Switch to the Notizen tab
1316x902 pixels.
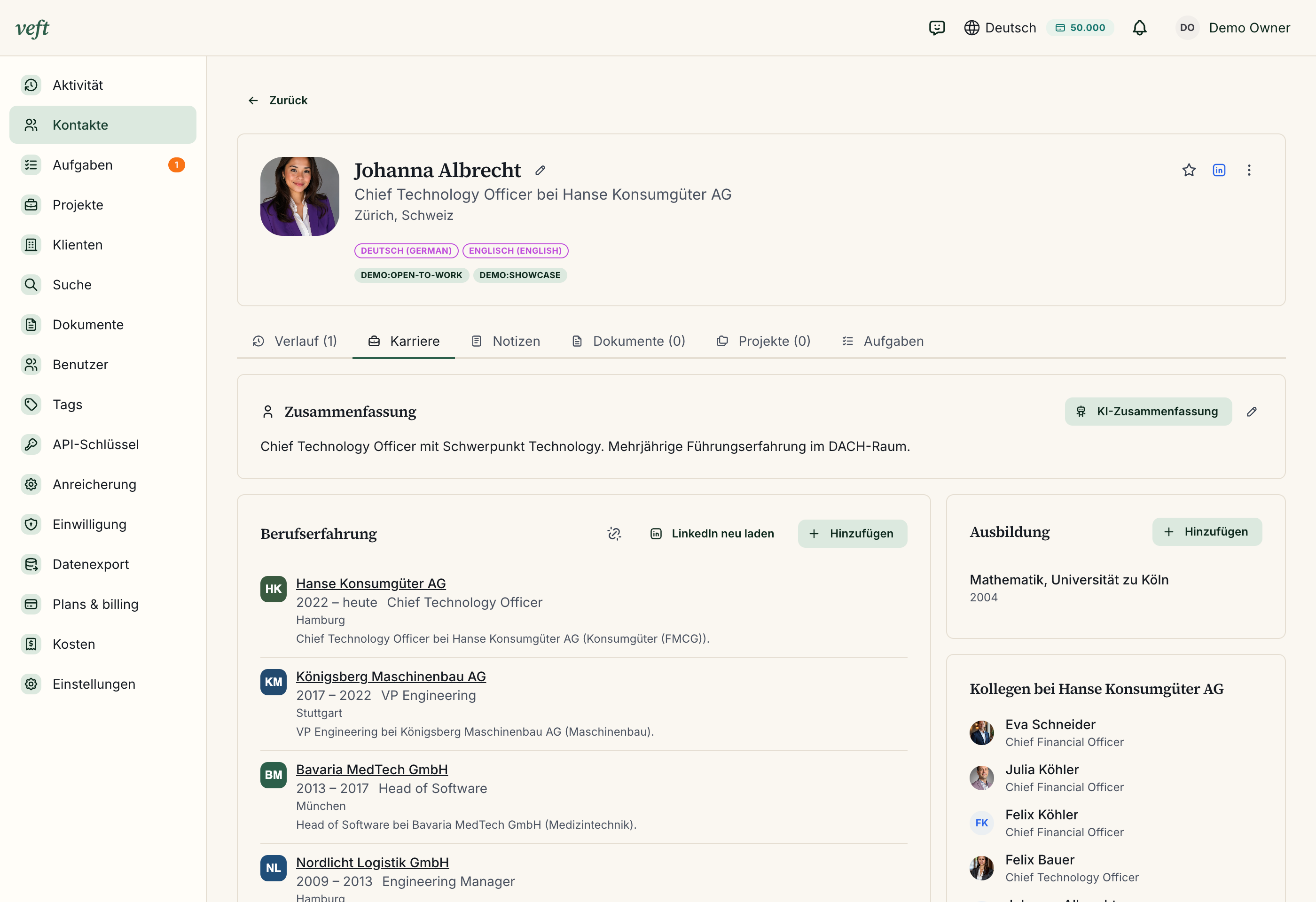click(505, 341)
